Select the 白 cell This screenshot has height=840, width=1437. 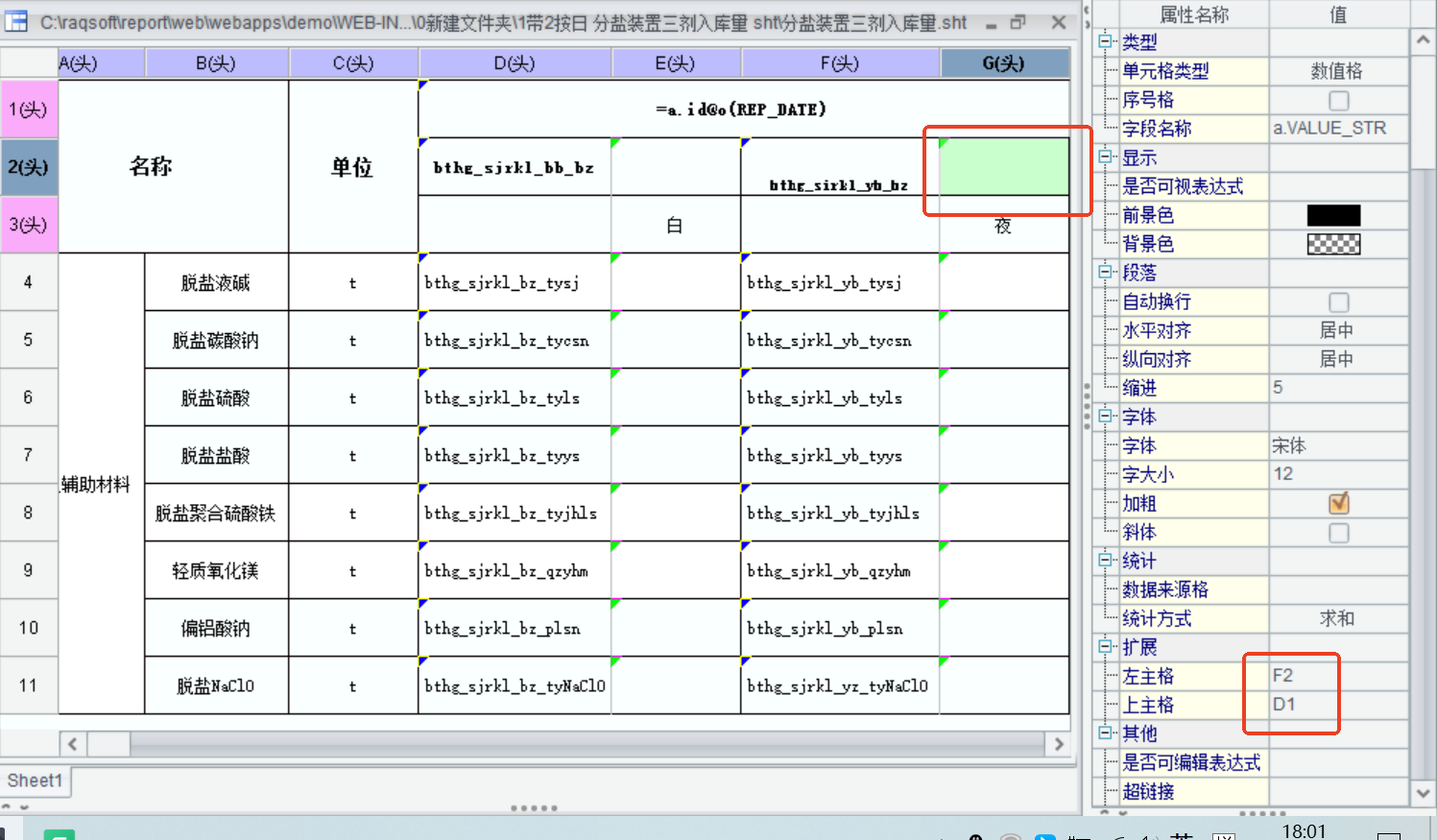click(x=677, y=225)
